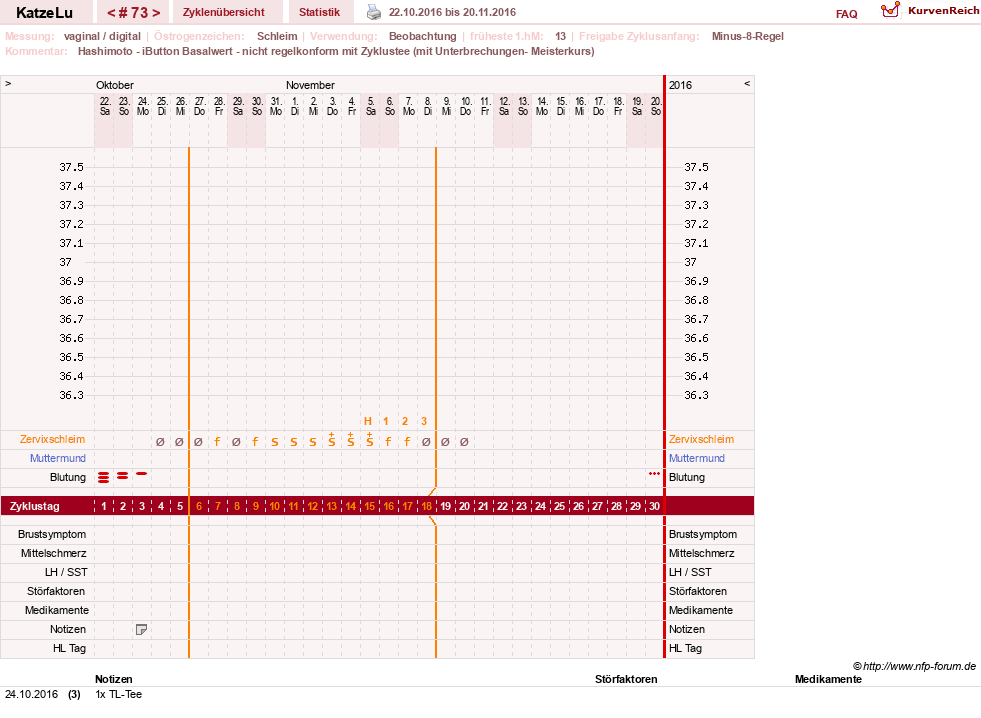This screenshot has width=981, height=718.
Task: Click the November month label
Action: pyautogui.click(x=310, y=85)
